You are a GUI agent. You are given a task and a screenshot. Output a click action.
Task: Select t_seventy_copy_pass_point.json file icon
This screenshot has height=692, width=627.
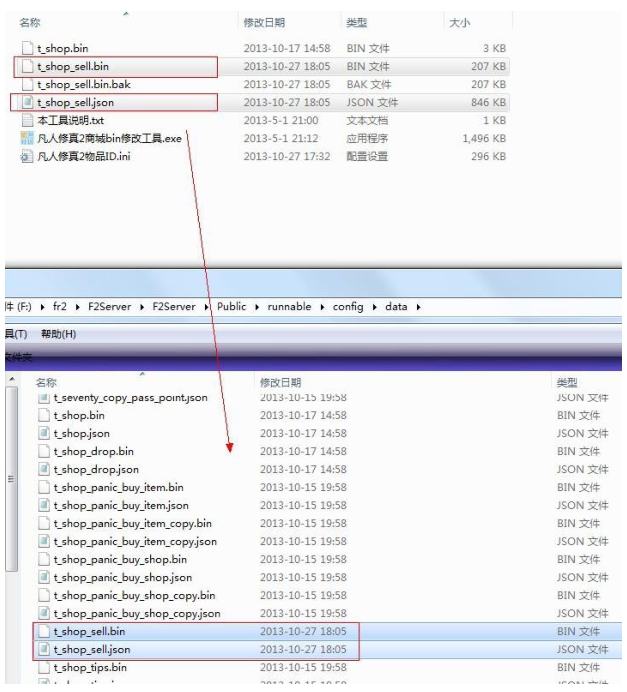44,398
